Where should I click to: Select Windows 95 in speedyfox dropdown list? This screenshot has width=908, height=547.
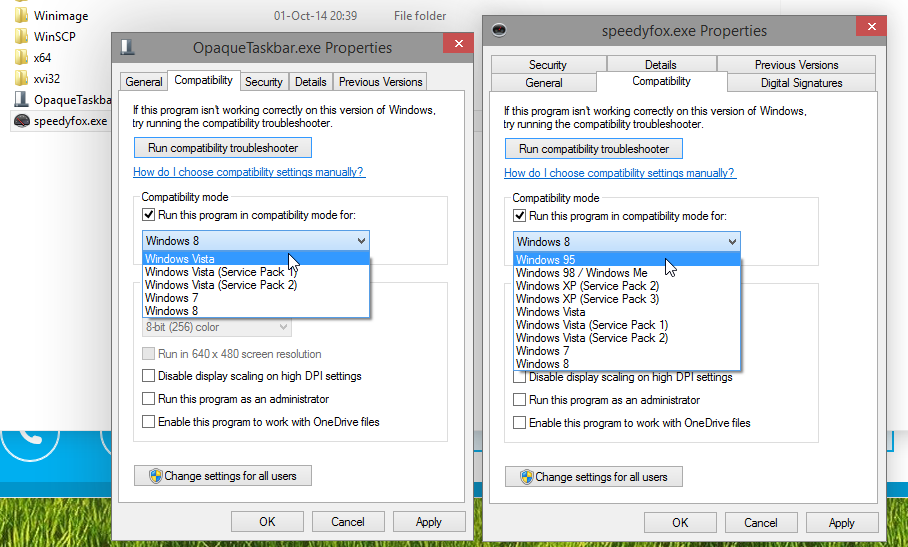[627, 260]
